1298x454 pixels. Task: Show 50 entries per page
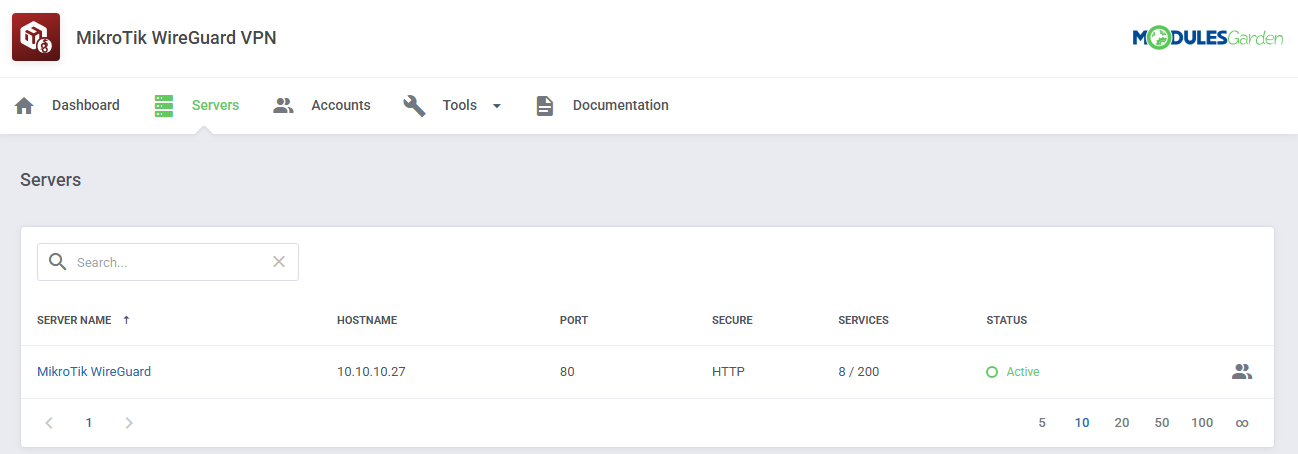1162,423
